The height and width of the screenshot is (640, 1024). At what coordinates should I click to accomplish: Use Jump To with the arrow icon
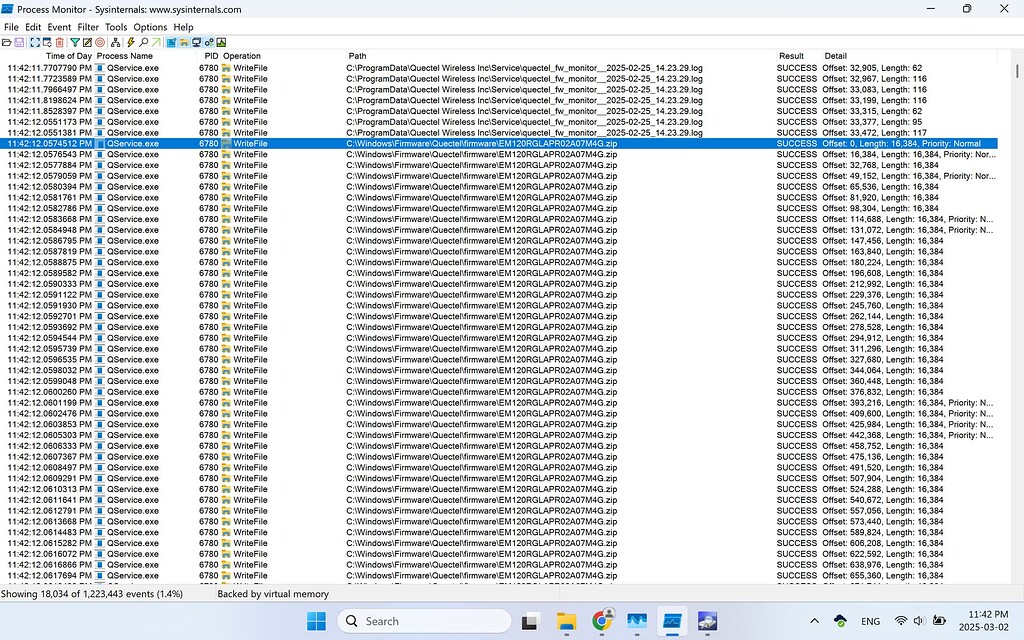[x=156, y=42]
